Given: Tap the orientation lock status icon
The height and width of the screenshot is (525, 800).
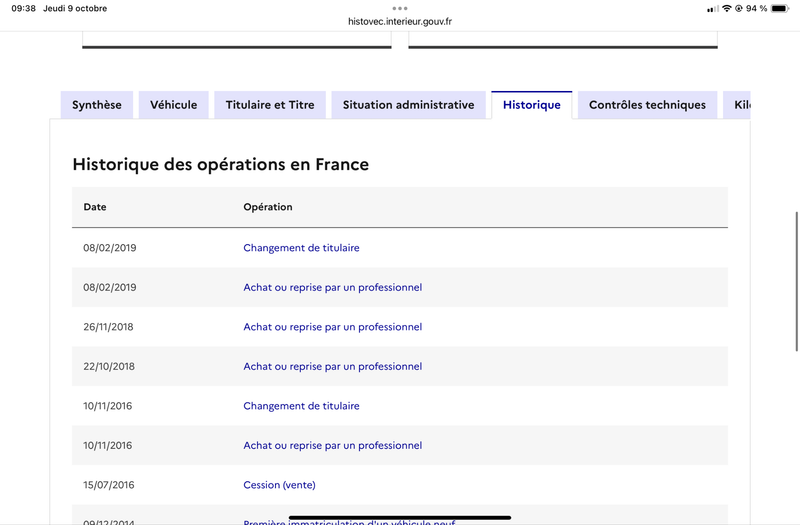Looking at the screenshot, I should pos(738,8).
